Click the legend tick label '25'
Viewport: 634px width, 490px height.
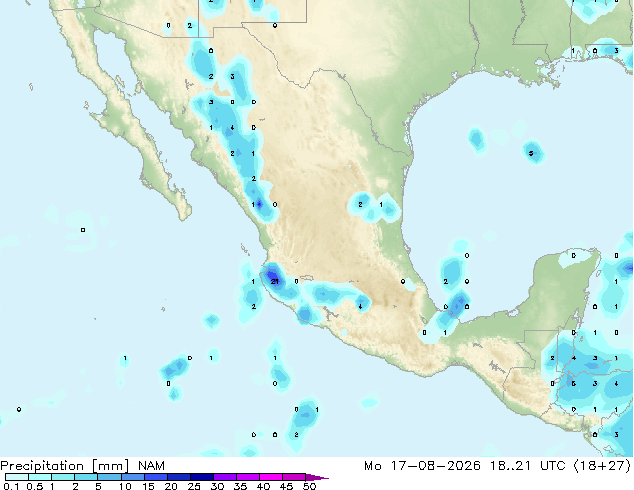point(194,486)
